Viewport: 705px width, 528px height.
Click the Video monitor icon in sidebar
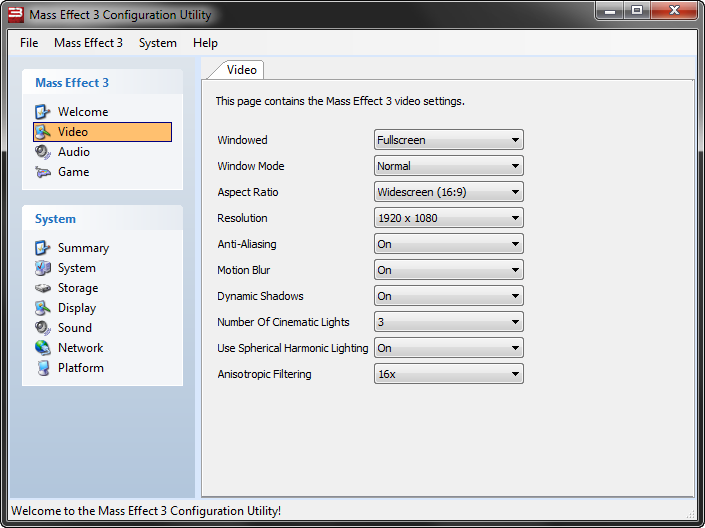tap(43, 132)
